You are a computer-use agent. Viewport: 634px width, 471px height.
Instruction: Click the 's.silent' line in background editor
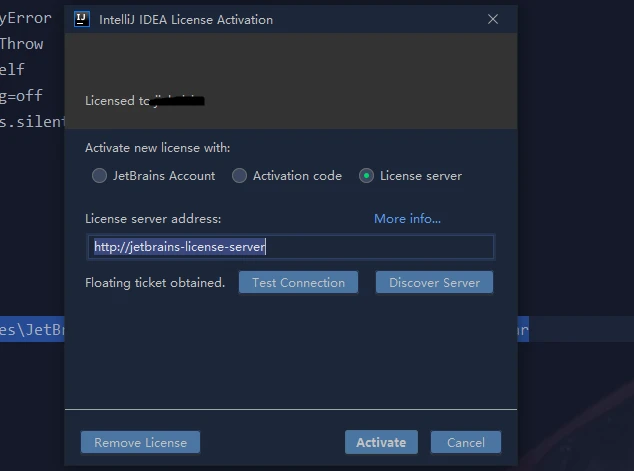(32, 121)
